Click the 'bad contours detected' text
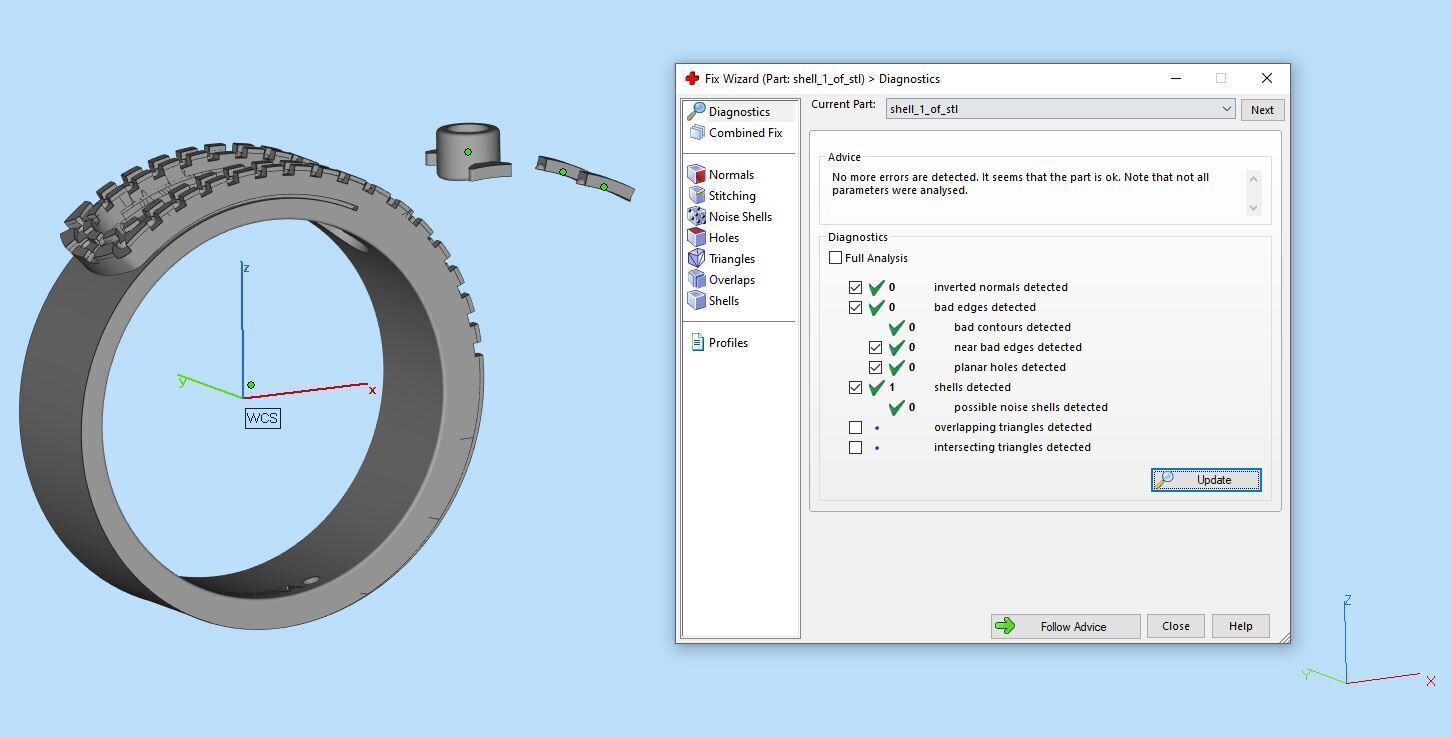Screen dimensions: 1451x738 pos(1012,327)
